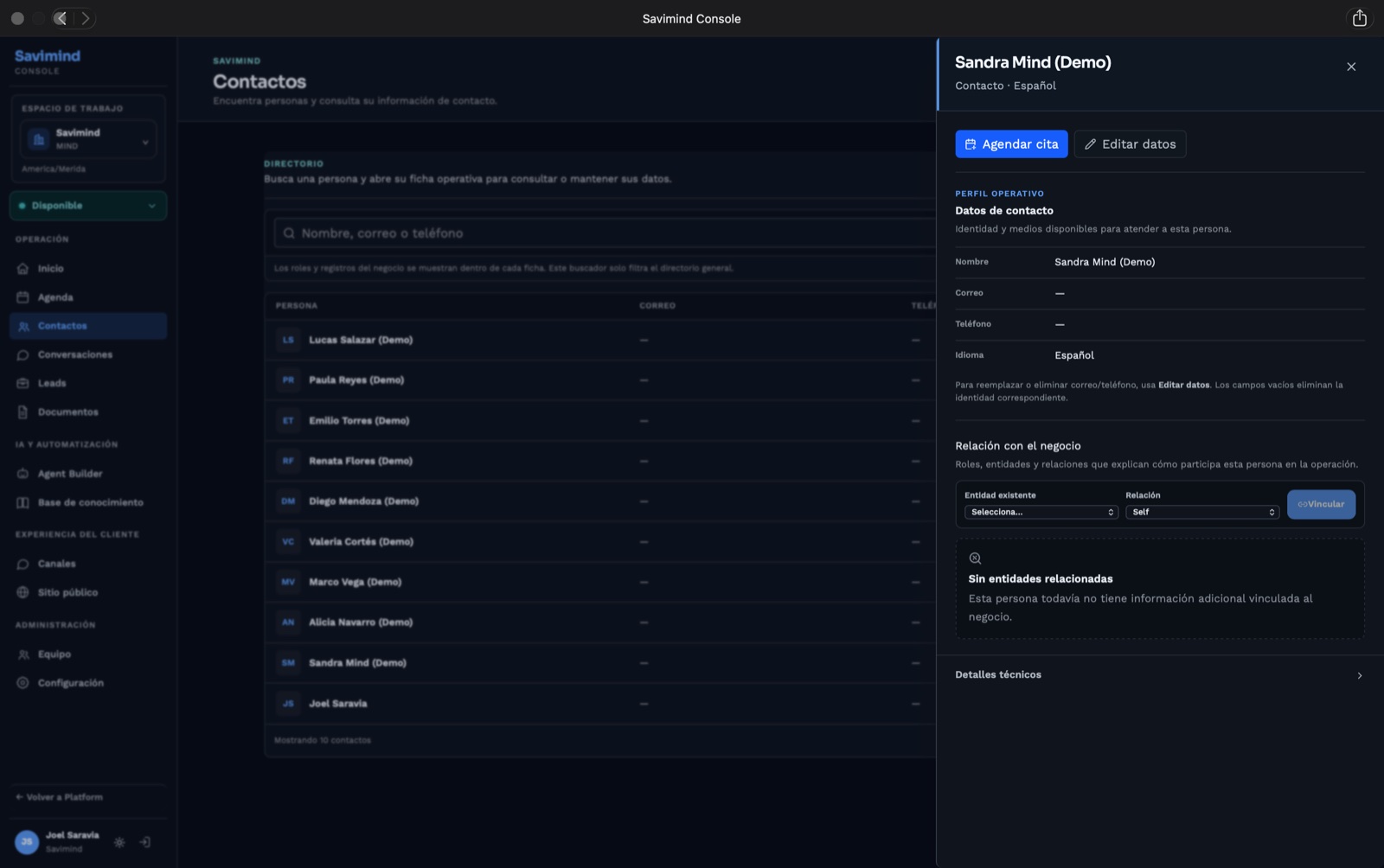Click the Agent Builder sidebar icon
1384x868 pixels.
coord(23,474)
